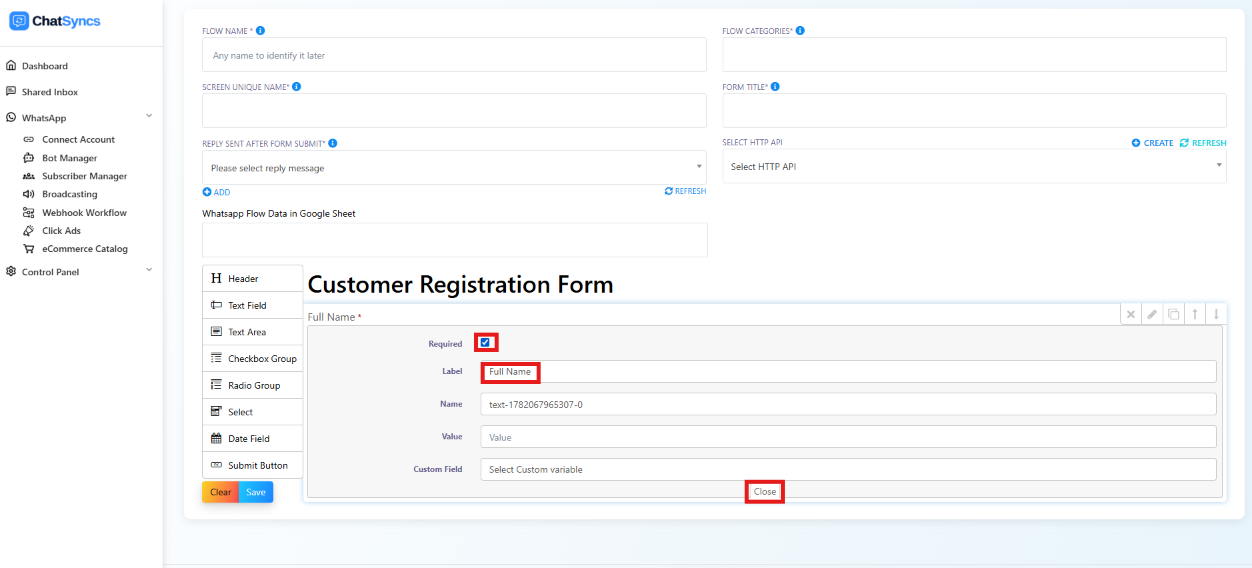This screenshot has width=1252, height=568.
Task: Click the Shared Inbox icon in sidebar
Action: (11, 92)
